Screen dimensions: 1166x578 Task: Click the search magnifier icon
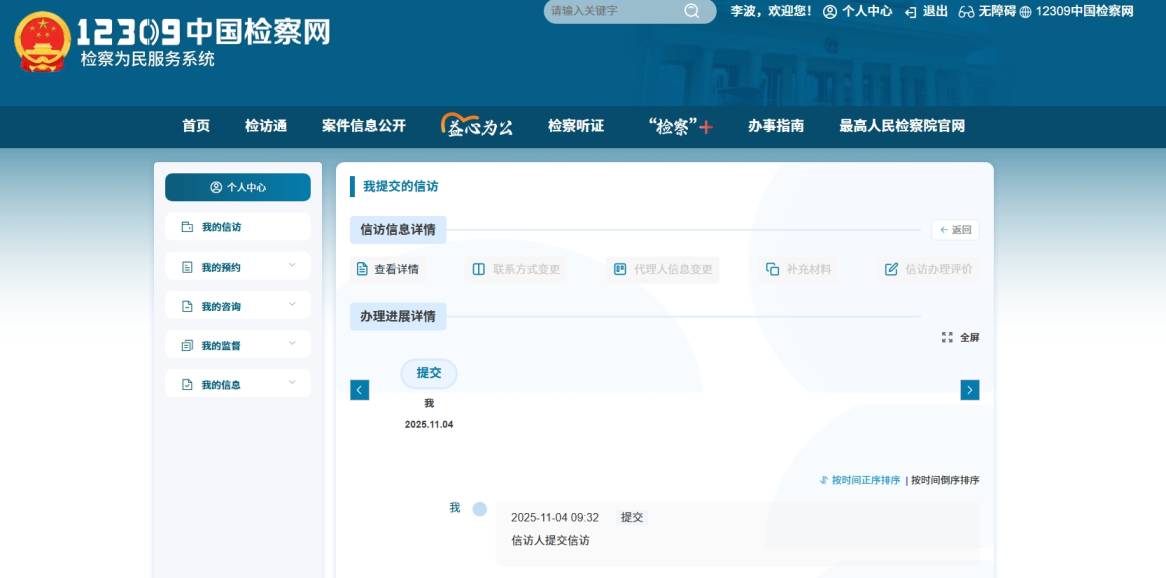[692, 11]
